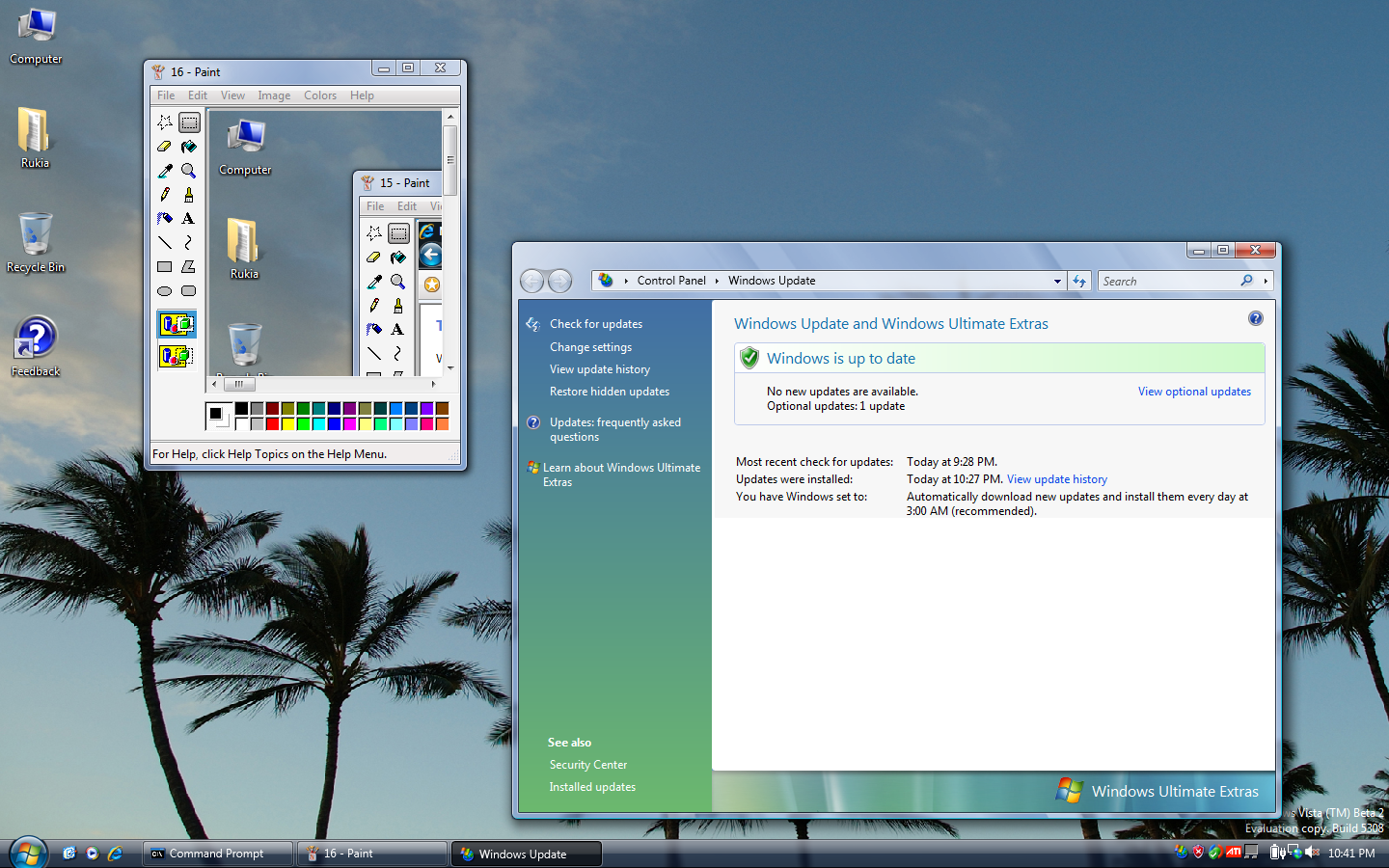The image size is (1389, 868).
Task: Pick the red color swatch
Action: click(x=273, y=423)
